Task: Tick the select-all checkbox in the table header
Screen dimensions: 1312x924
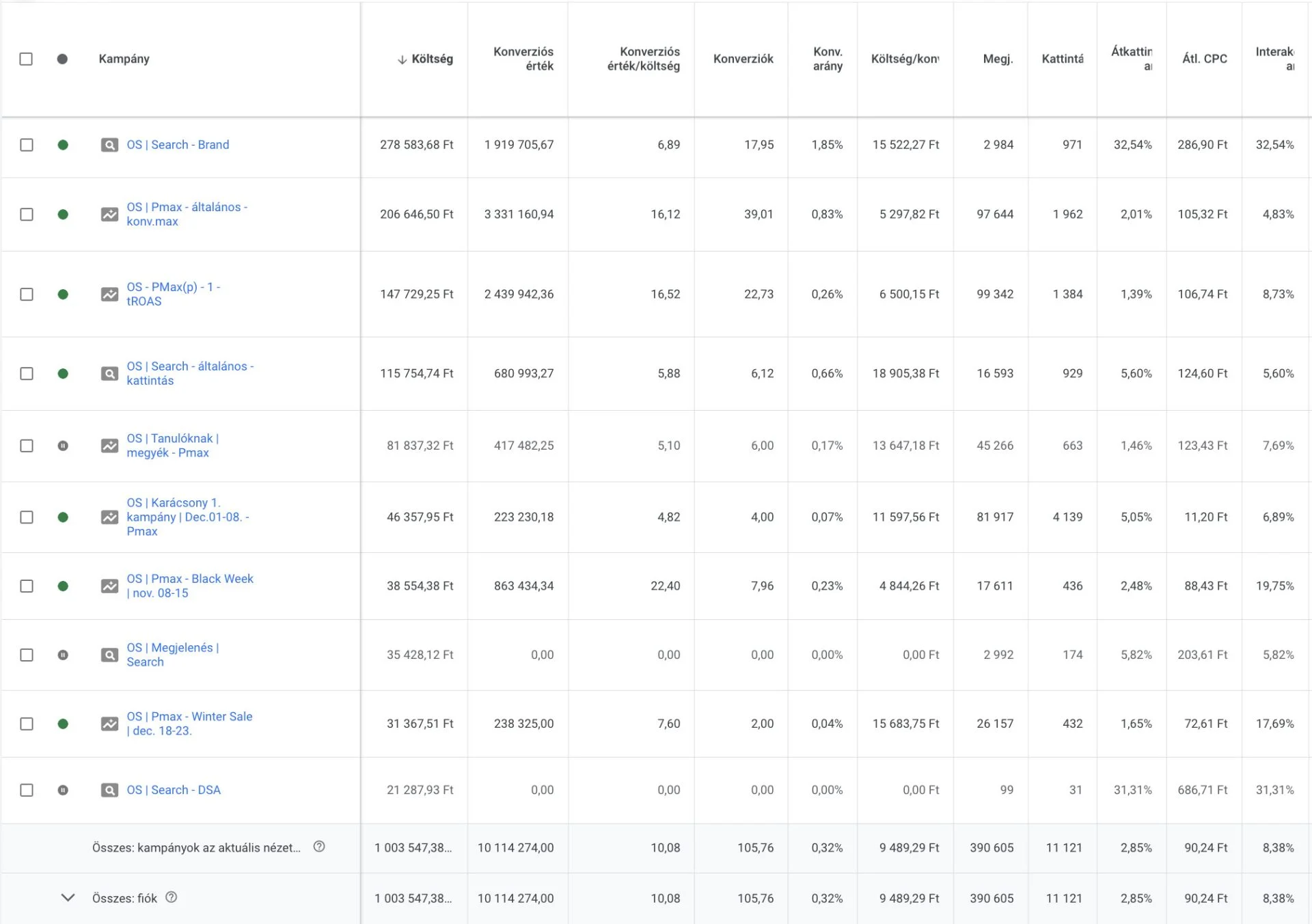Action: 26,59
